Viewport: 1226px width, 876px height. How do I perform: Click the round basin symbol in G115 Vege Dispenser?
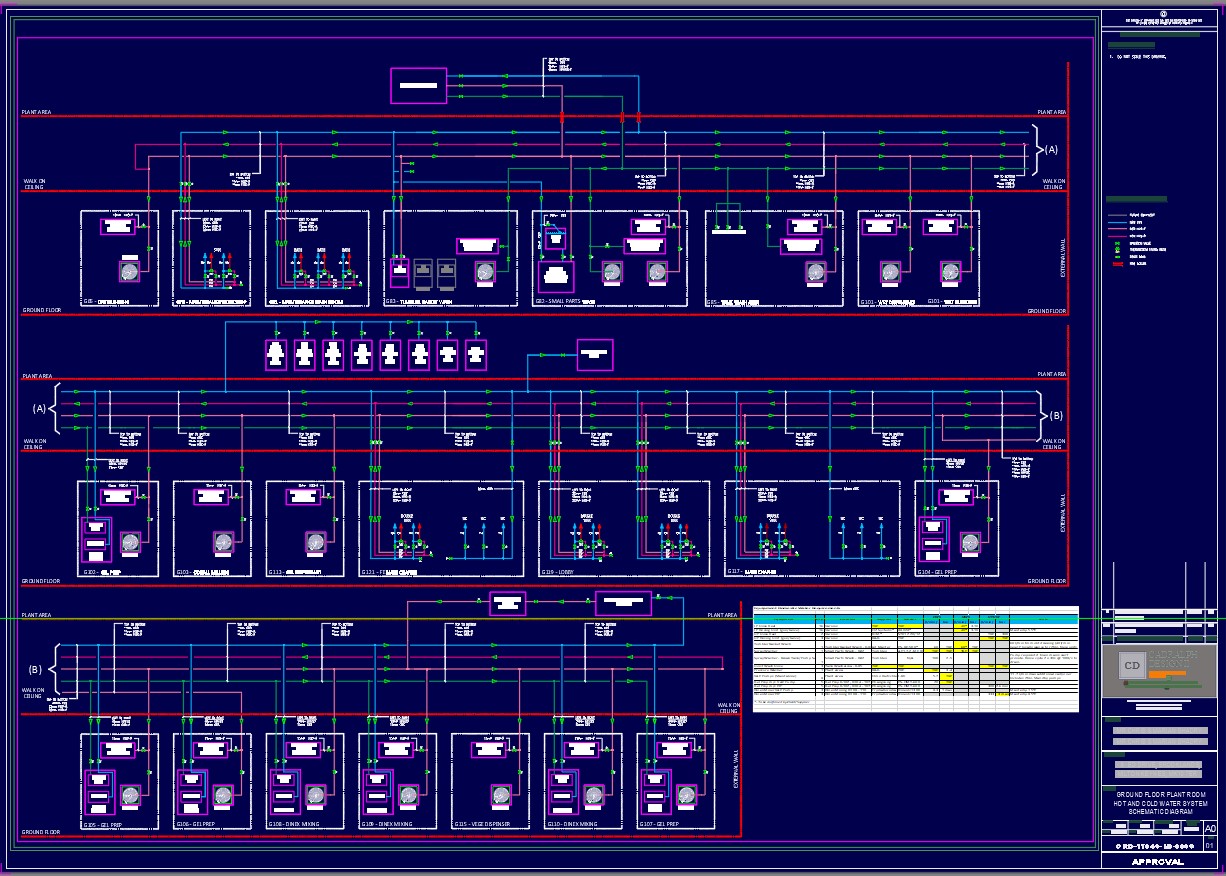coord(501,795)
